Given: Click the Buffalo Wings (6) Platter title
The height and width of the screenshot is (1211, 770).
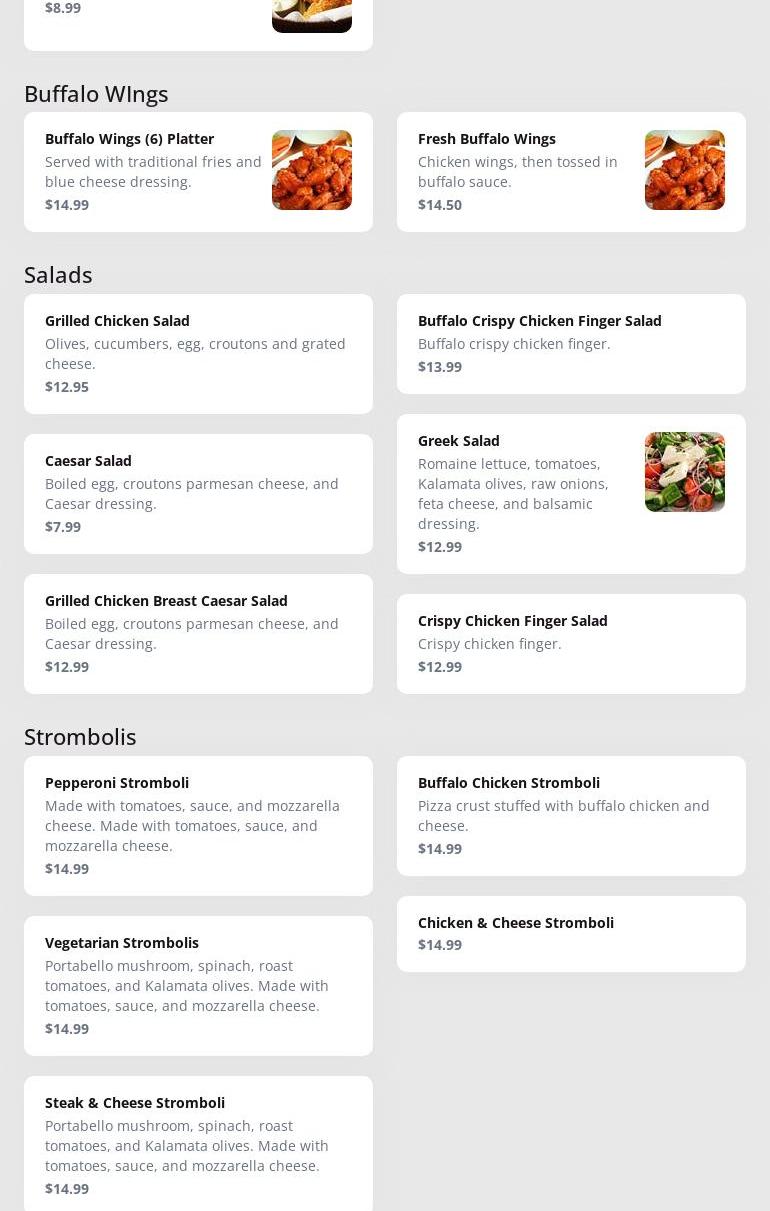Looking at the screenshot, I should [x=129, y=139].
